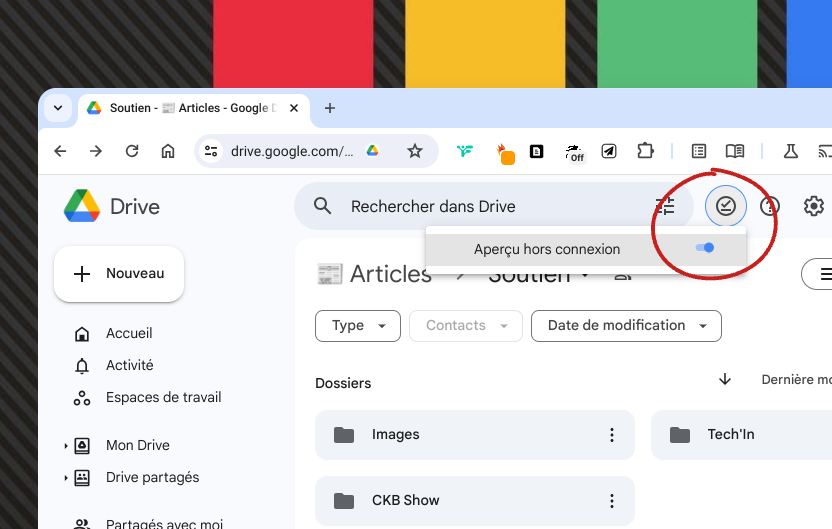Open the CKB Show folder
Image resolution: width=832 pixels, height=529 pixels.
point(474,500)
